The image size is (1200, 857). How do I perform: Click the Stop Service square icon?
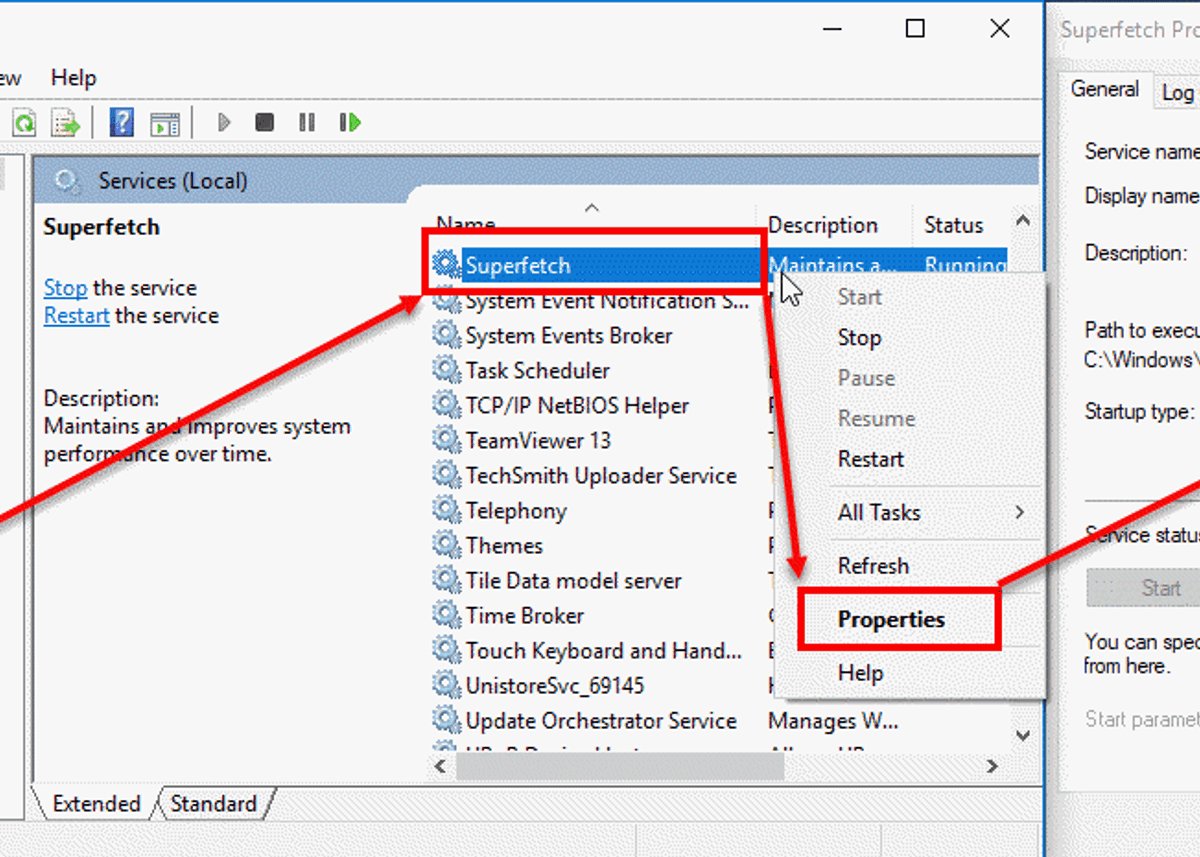(x=264, y=122)
